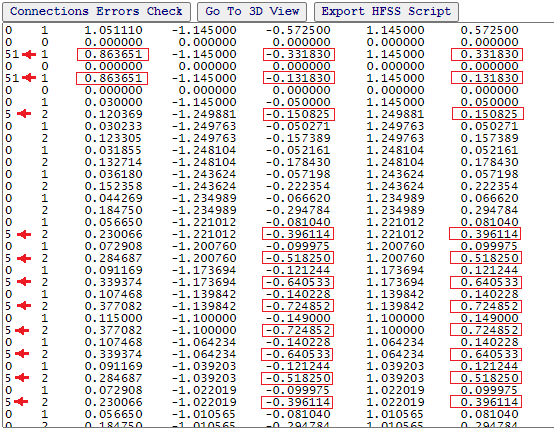Select the value -0.050271
Viewport: 554px width, 430px height.
[298, 126]
